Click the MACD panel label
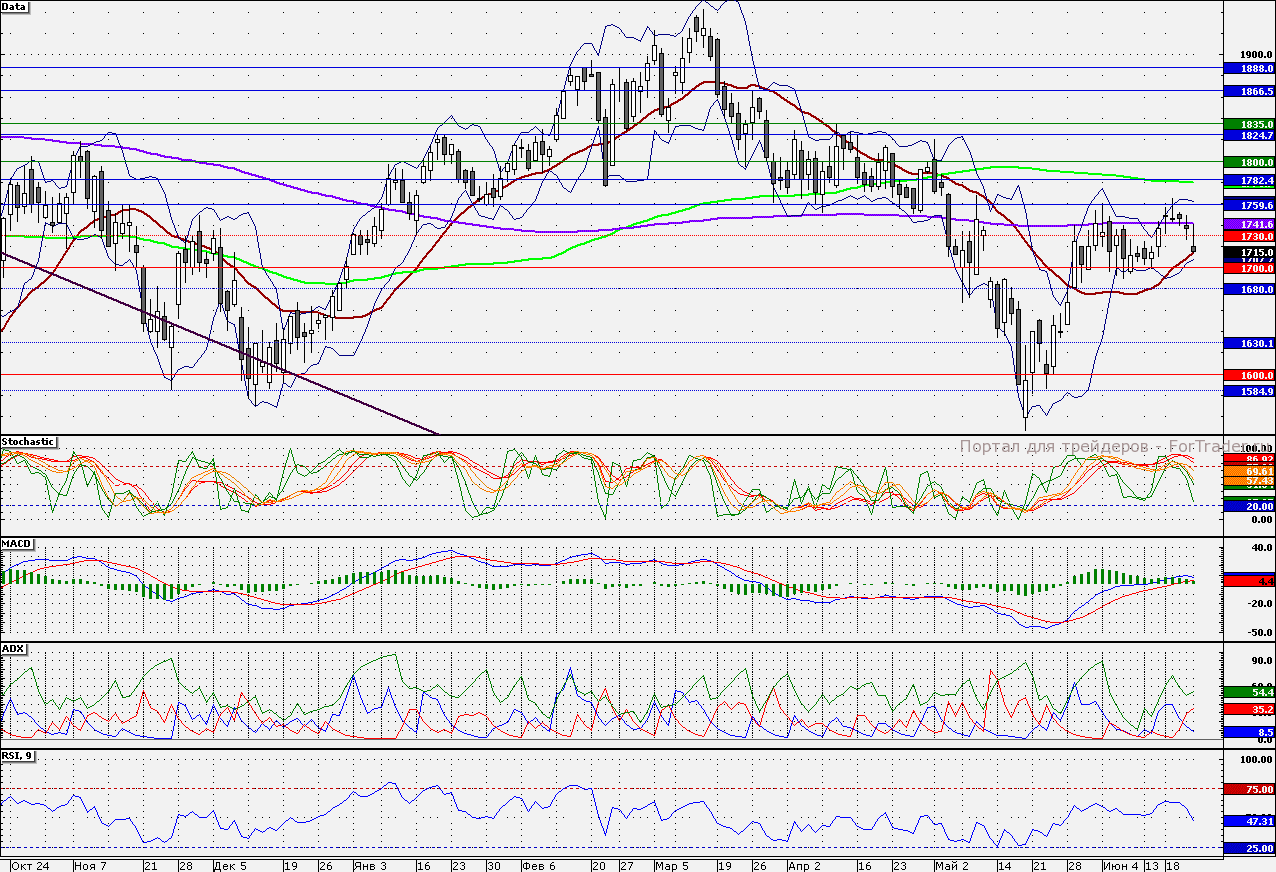1276x872 pixels. point(18,544)
